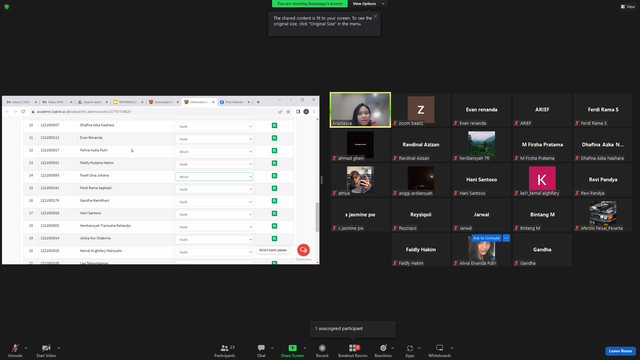
Task: Click the Unmute microphone icon
Action: tap(15, 348)
